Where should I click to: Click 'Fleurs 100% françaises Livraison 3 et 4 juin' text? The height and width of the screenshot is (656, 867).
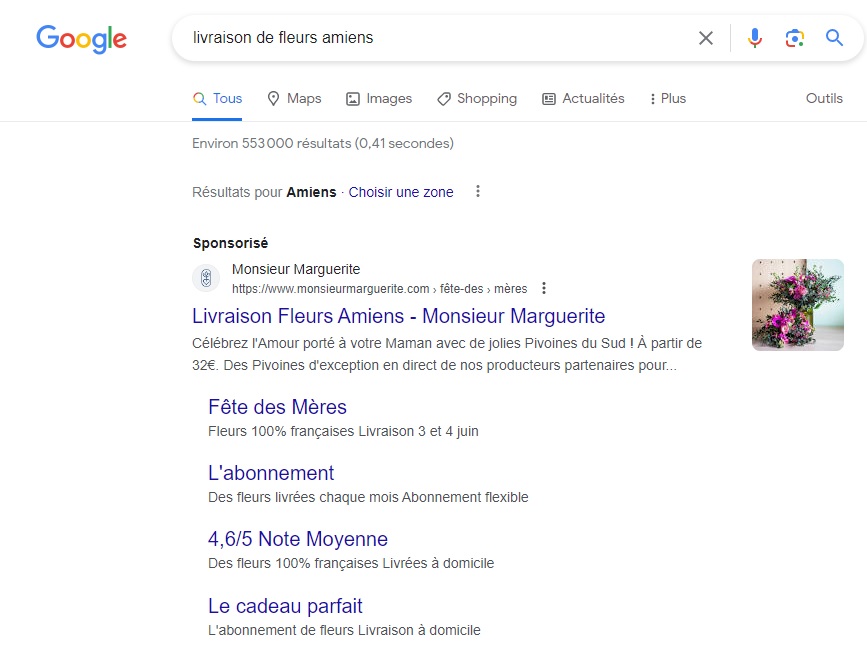click(x=343, y=431)
